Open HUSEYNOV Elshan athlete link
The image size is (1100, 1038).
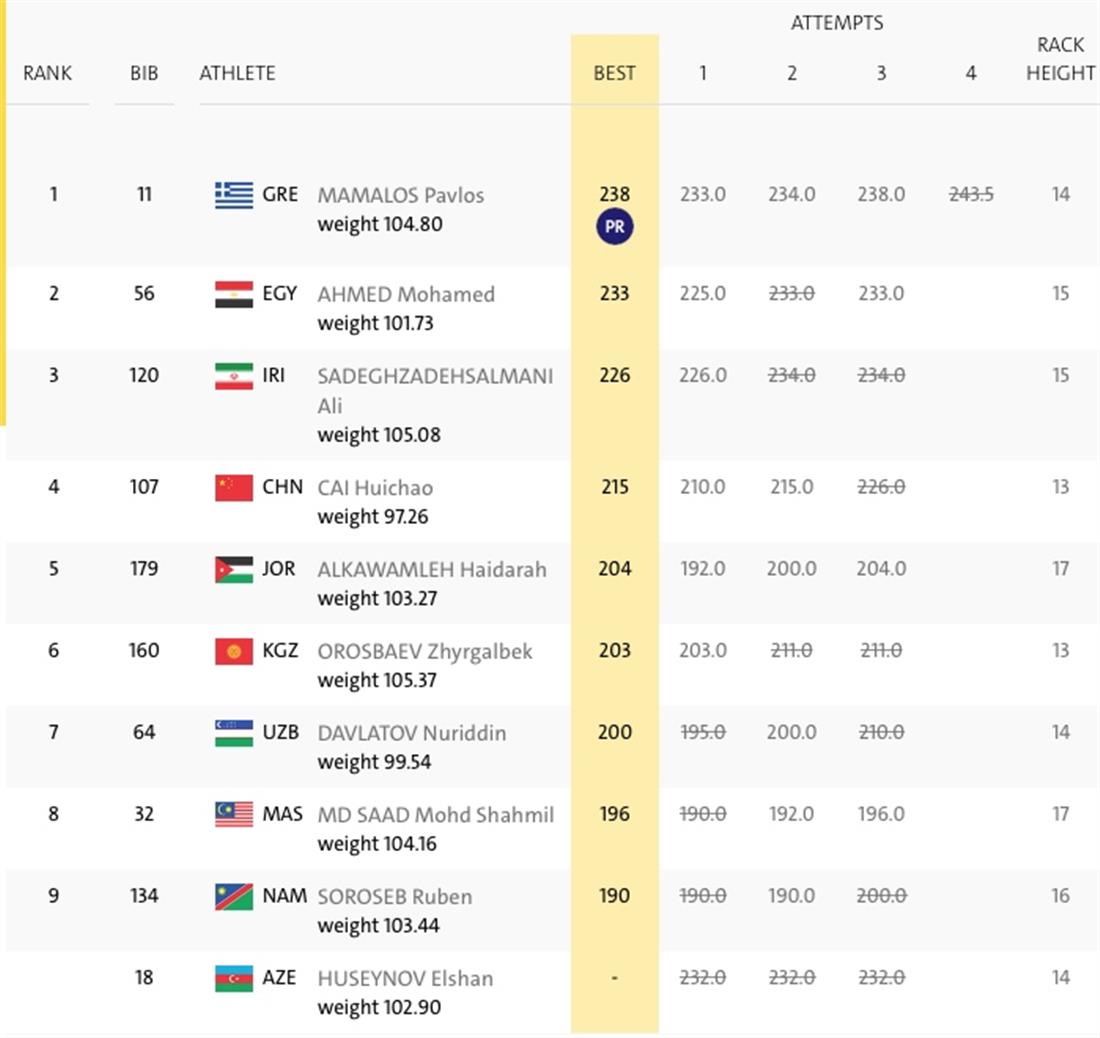coord(404,978)
